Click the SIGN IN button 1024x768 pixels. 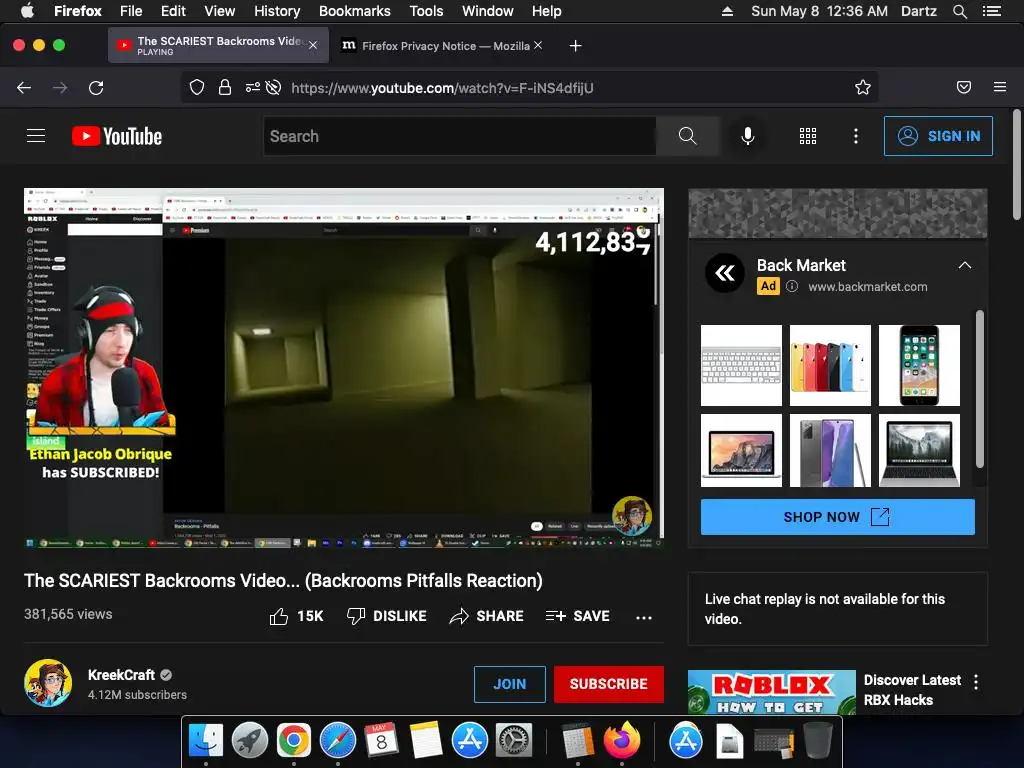click(x=938, y=136)
